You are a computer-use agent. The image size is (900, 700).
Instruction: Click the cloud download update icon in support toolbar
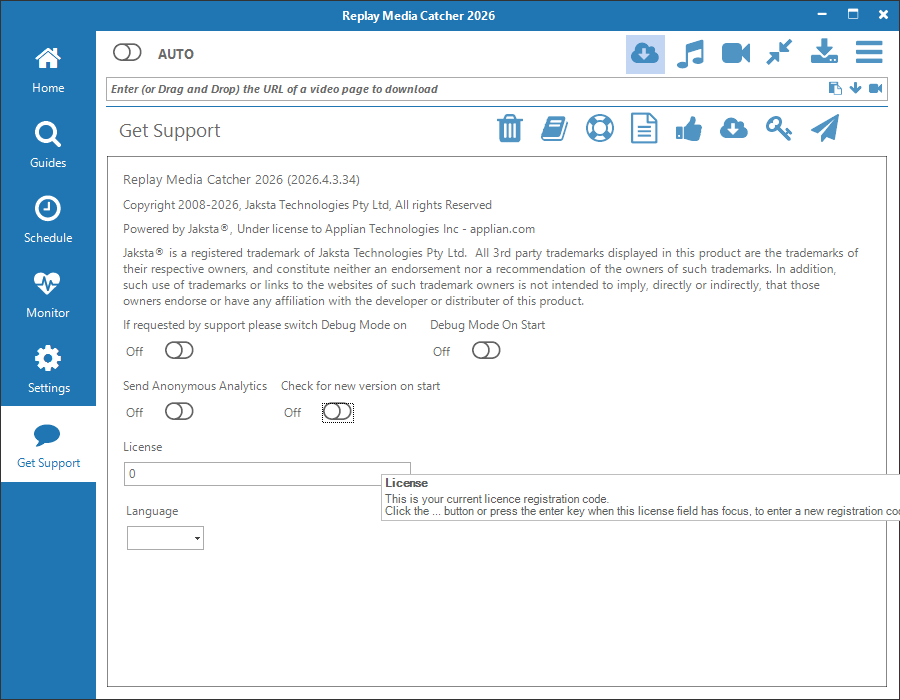[734, 129]
